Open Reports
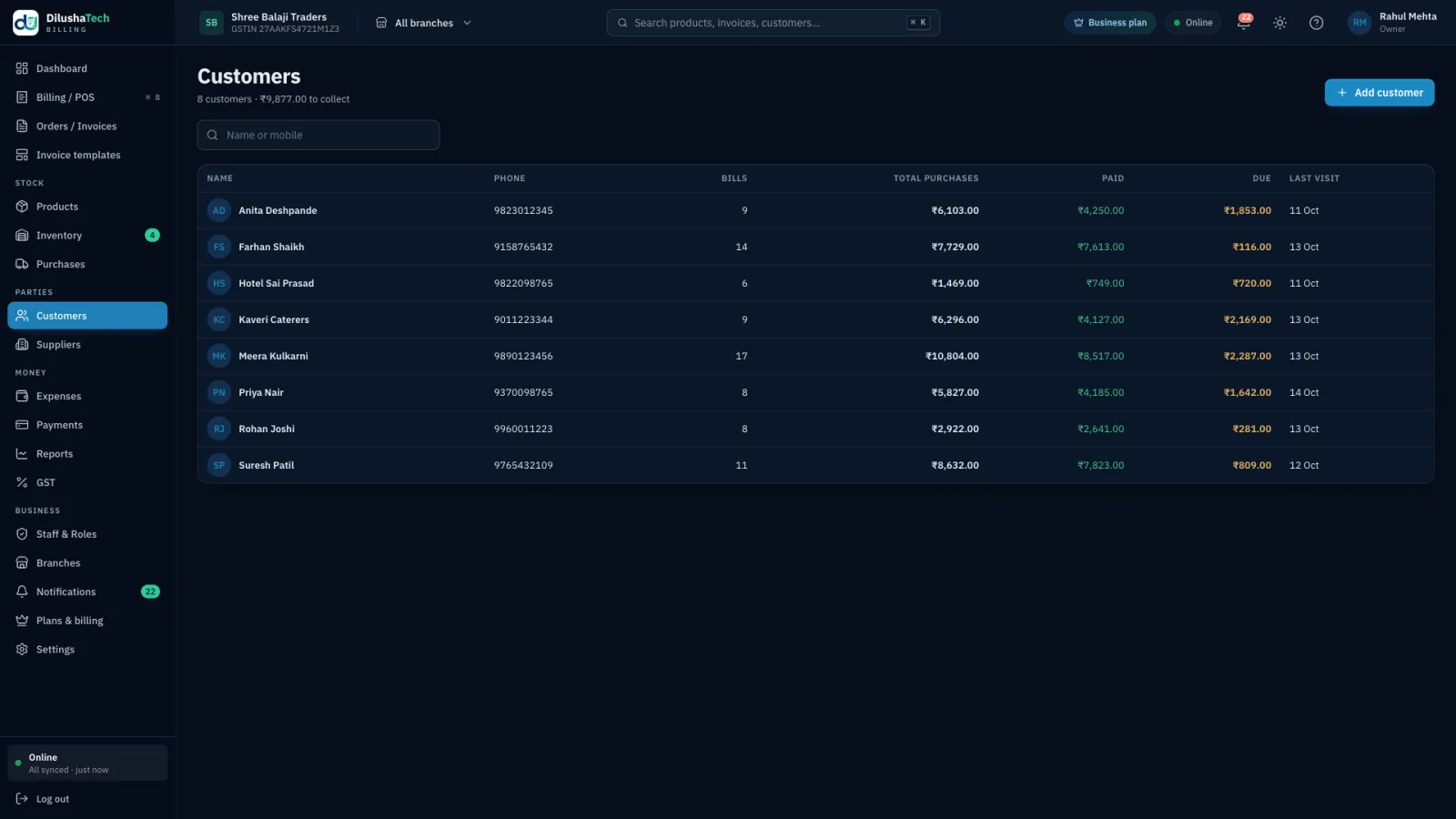This screenshot has height=819, width=1456. pyautogui.click(x=87, y=454)
